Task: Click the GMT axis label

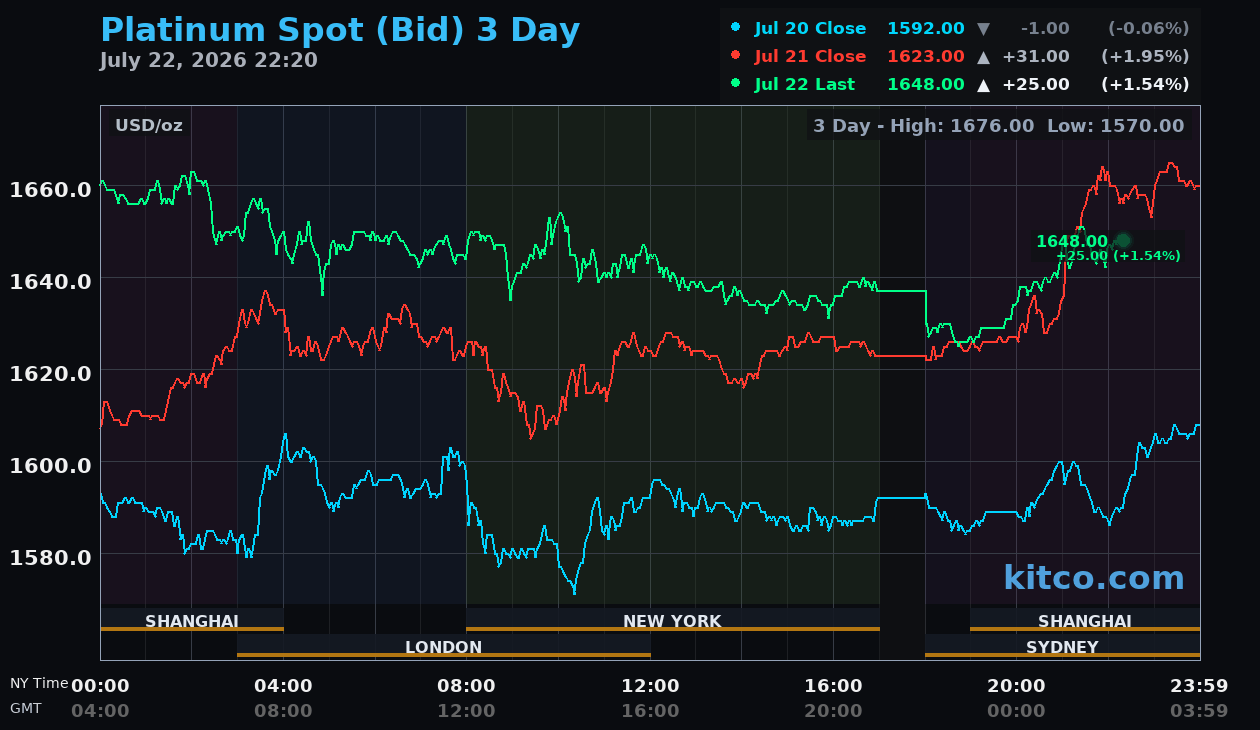Action: pyautogui.click(x=26, y=708)
